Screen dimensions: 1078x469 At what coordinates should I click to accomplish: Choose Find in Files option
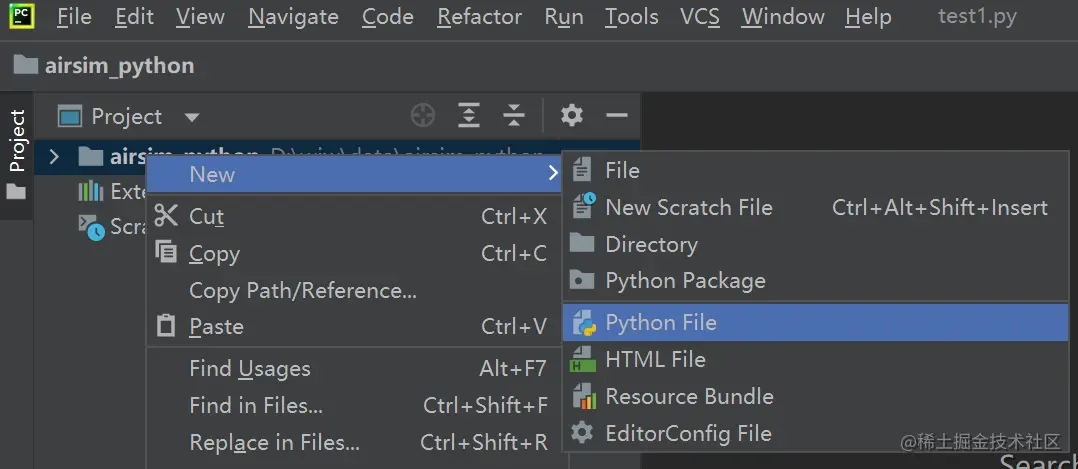point(255,406)
